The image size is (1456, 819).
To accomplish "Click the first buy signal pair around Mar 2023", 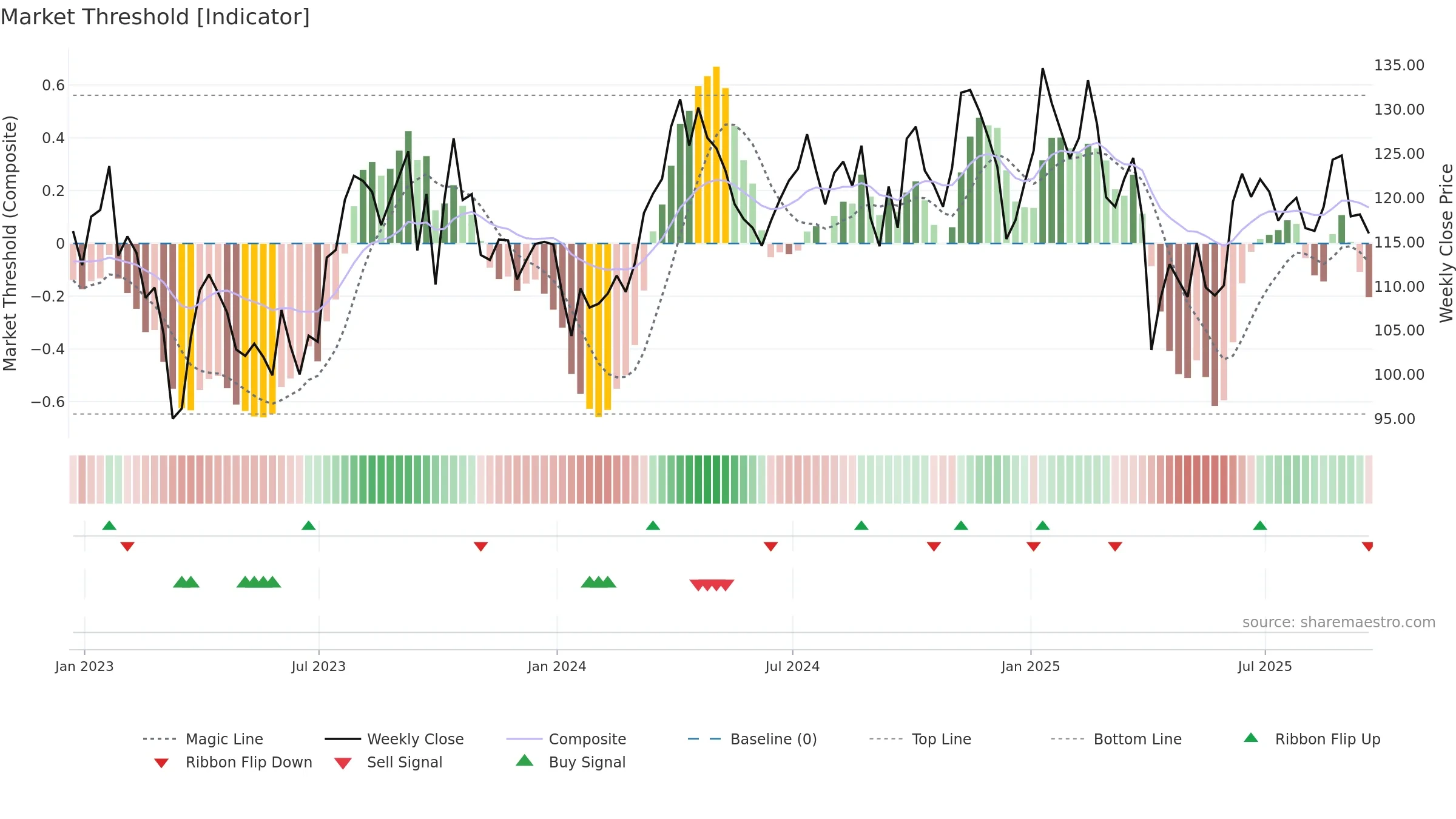I will pyautogui.click(x=186, y=582).
